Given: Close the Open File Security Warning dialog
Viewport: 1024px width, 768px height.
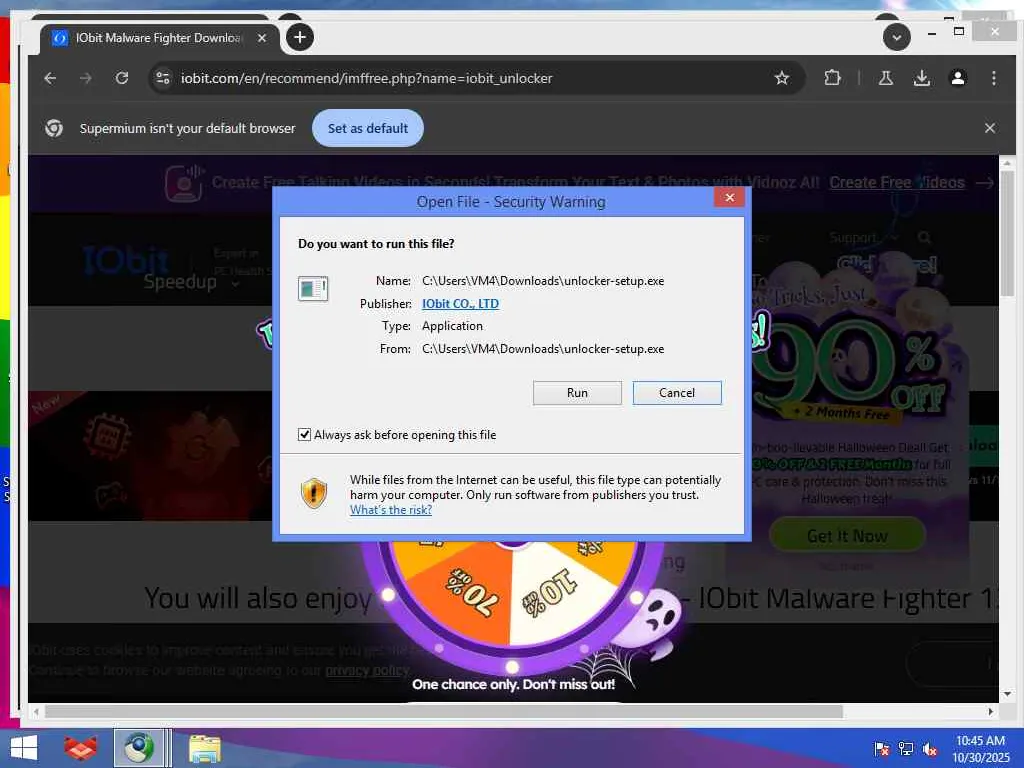Looking at the screenshot, I should [729, 197].
